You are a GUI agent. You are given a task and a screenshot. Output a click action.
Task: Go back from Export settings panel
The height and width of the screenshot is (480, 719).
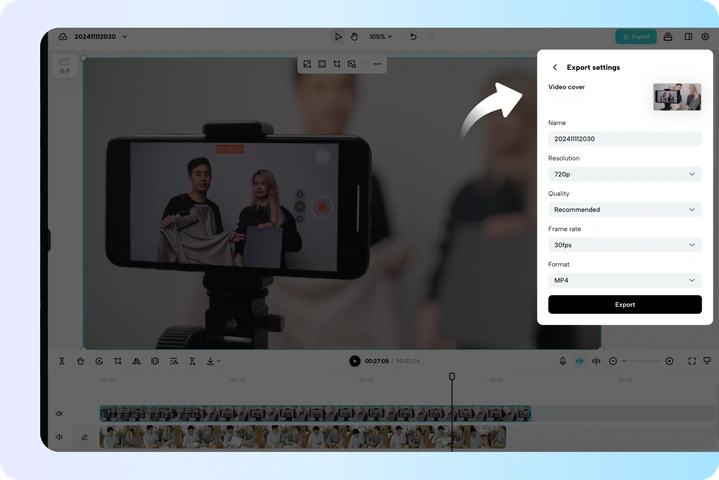[x=555, y=67]
